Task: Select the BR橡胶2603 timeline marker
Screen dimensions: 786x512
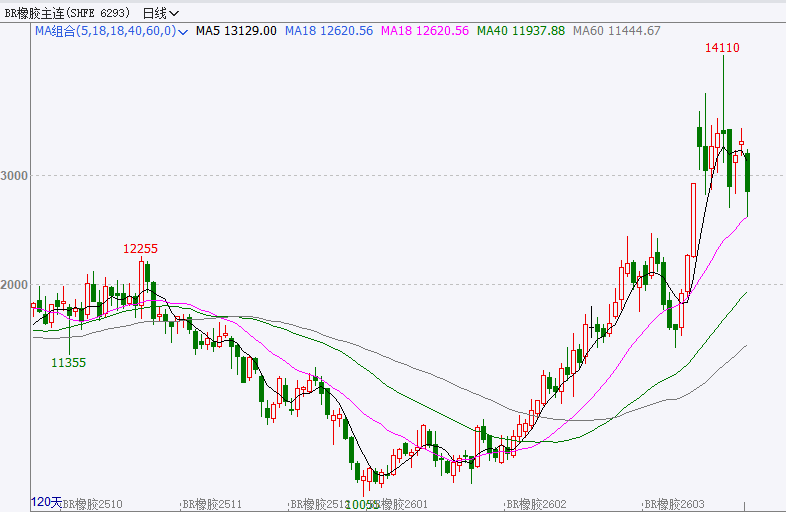Action: [674, 505]
